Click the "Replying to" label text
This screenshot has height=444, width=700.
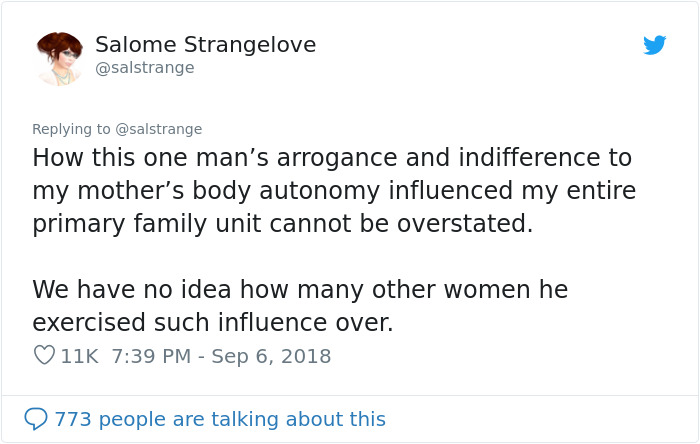(x=71, y=129)
